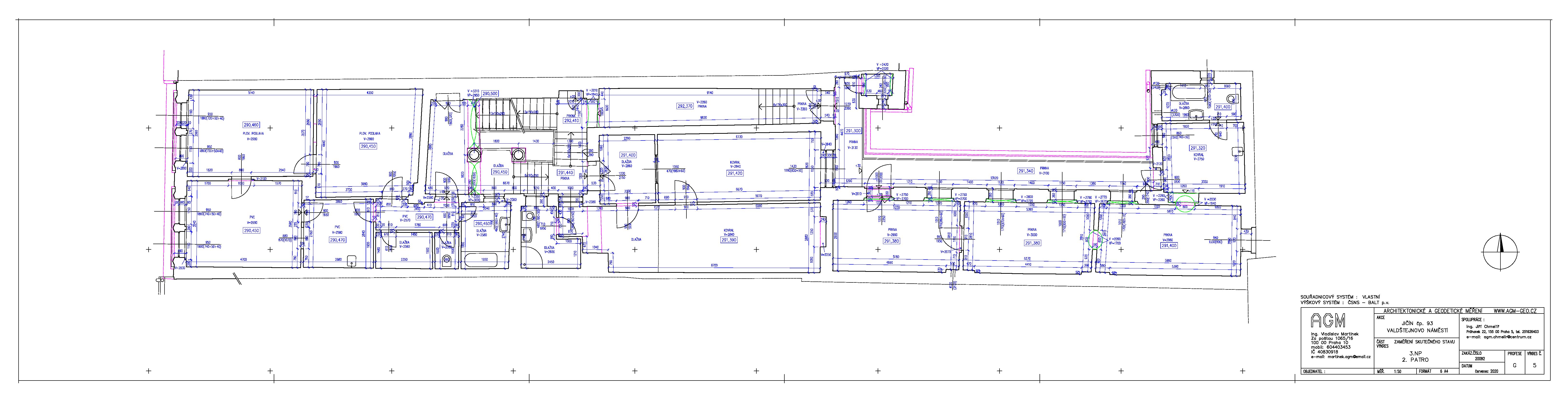Click the left round chimney column symbol

tap(474, 155)
